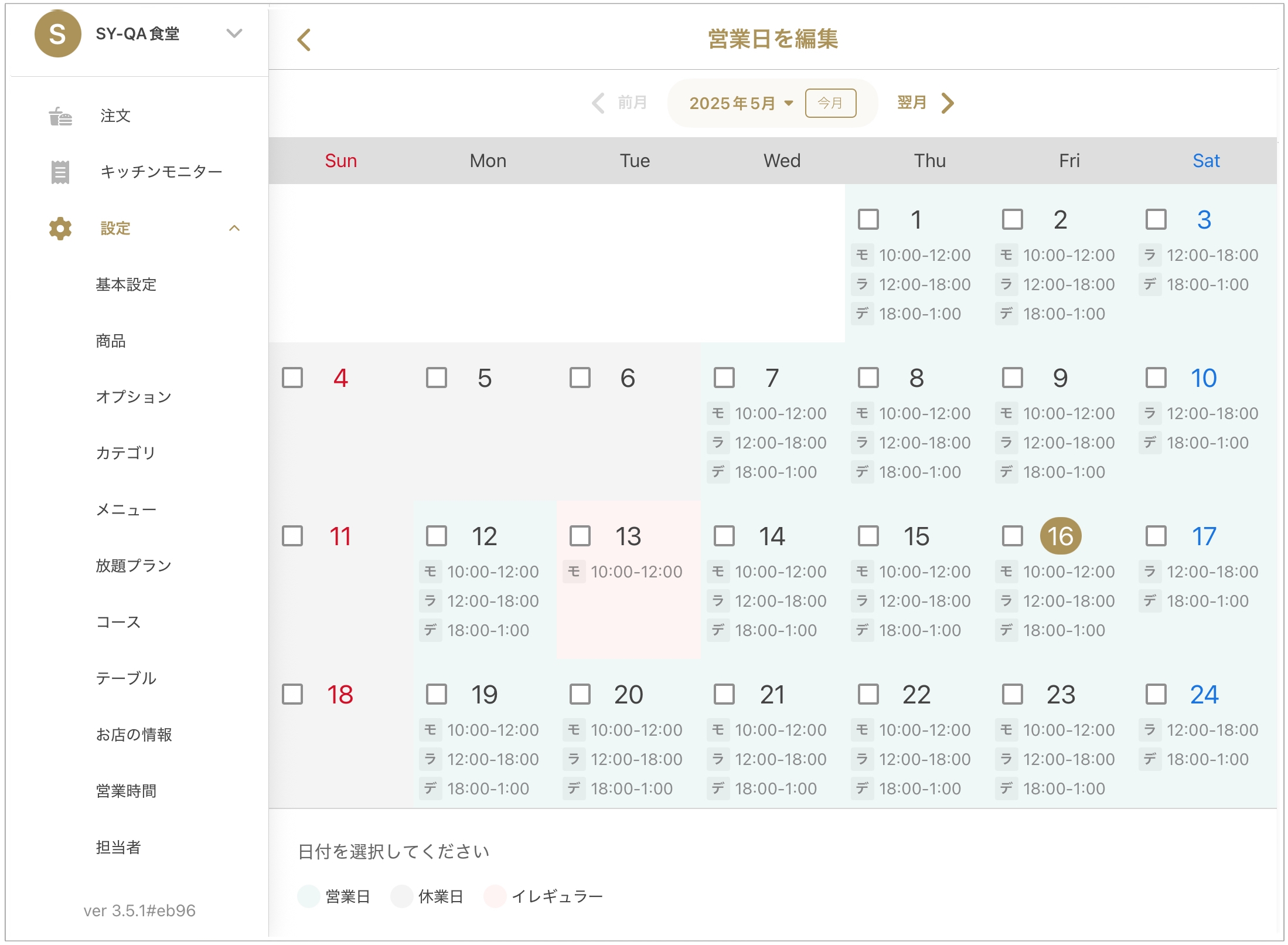
Task: Click the previous month arrow icon
Action: point(598,103)
